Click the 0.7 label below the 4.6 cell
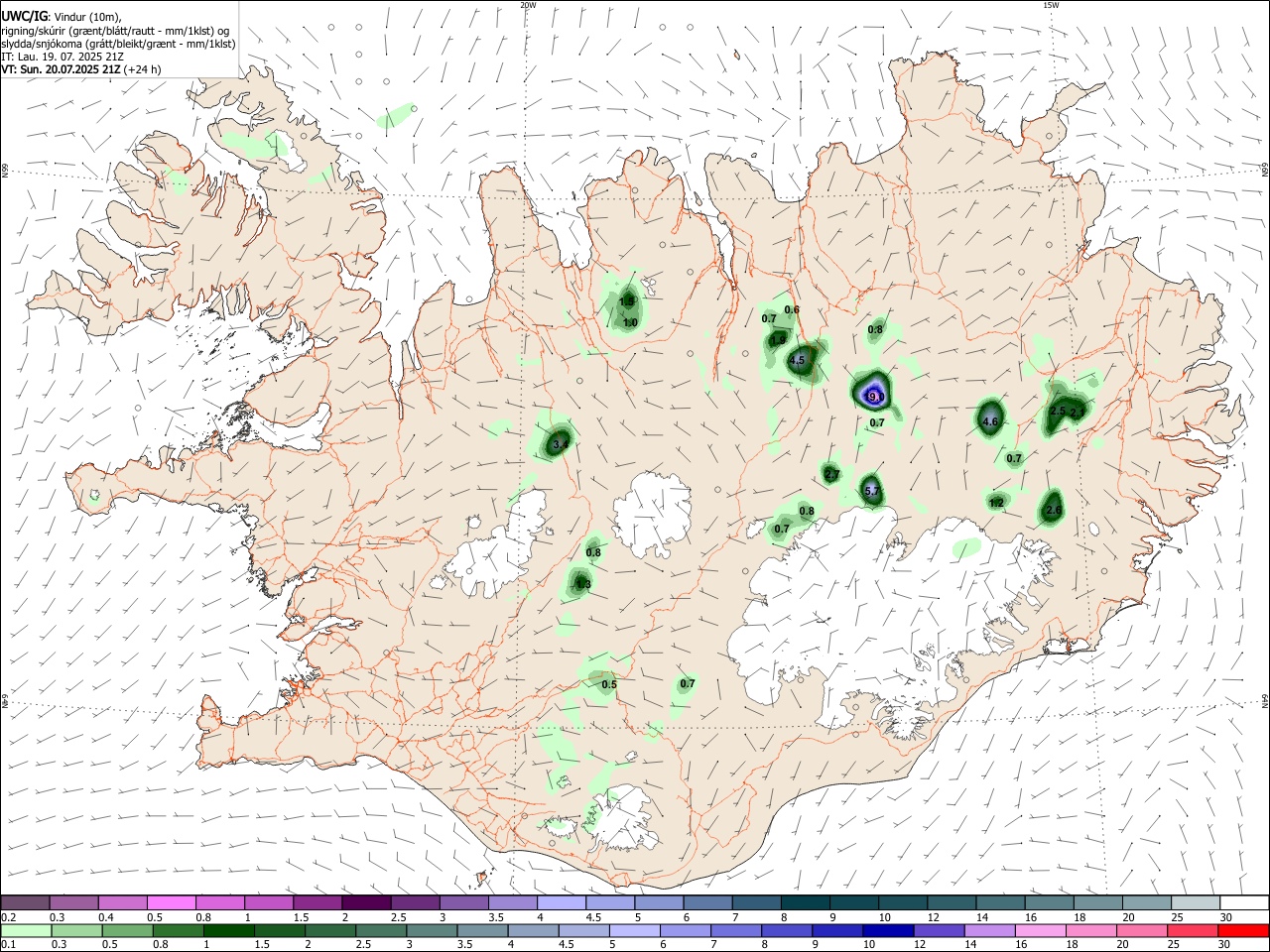 1014,459
